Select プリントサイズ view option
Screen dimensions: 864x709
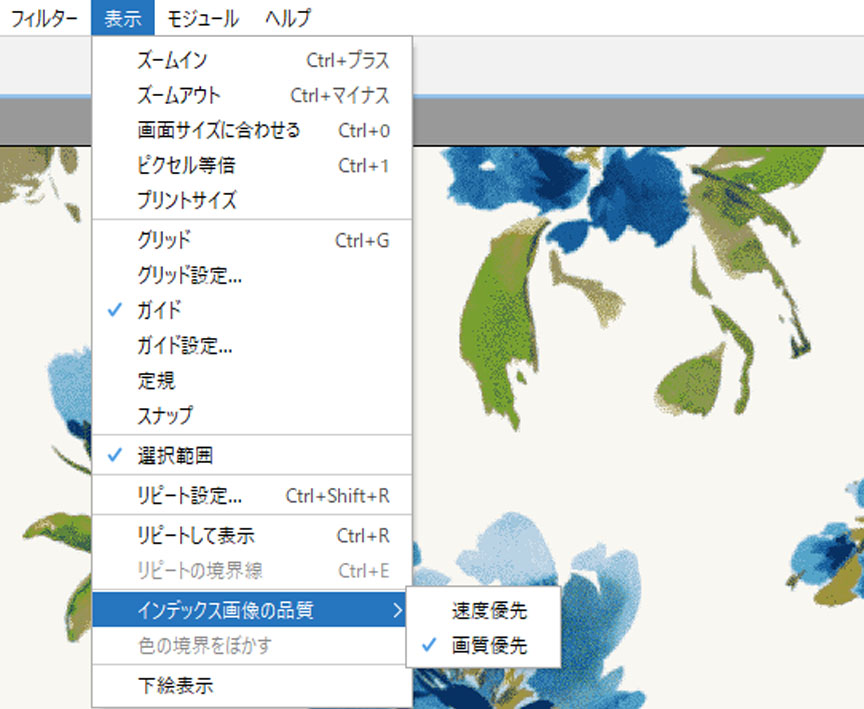pos(252,200)
